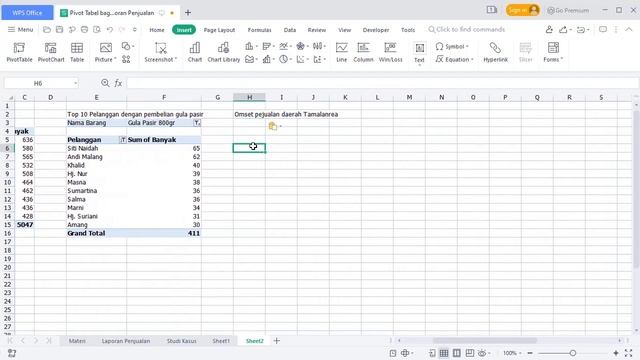Undo the last action

(x=109, y=29)
